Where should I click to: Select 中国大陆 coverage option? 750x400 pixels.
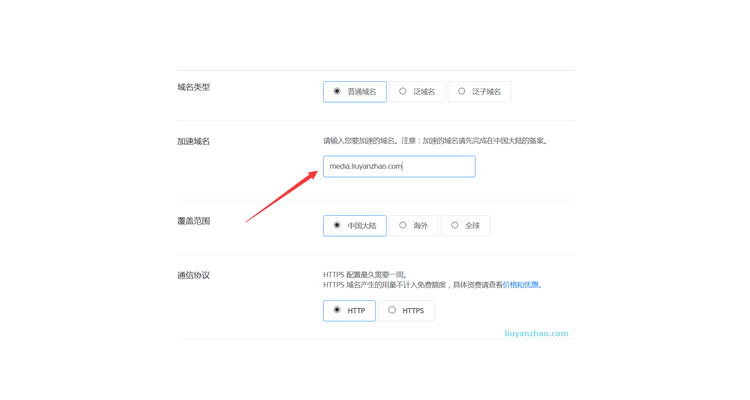coord(354,226)
